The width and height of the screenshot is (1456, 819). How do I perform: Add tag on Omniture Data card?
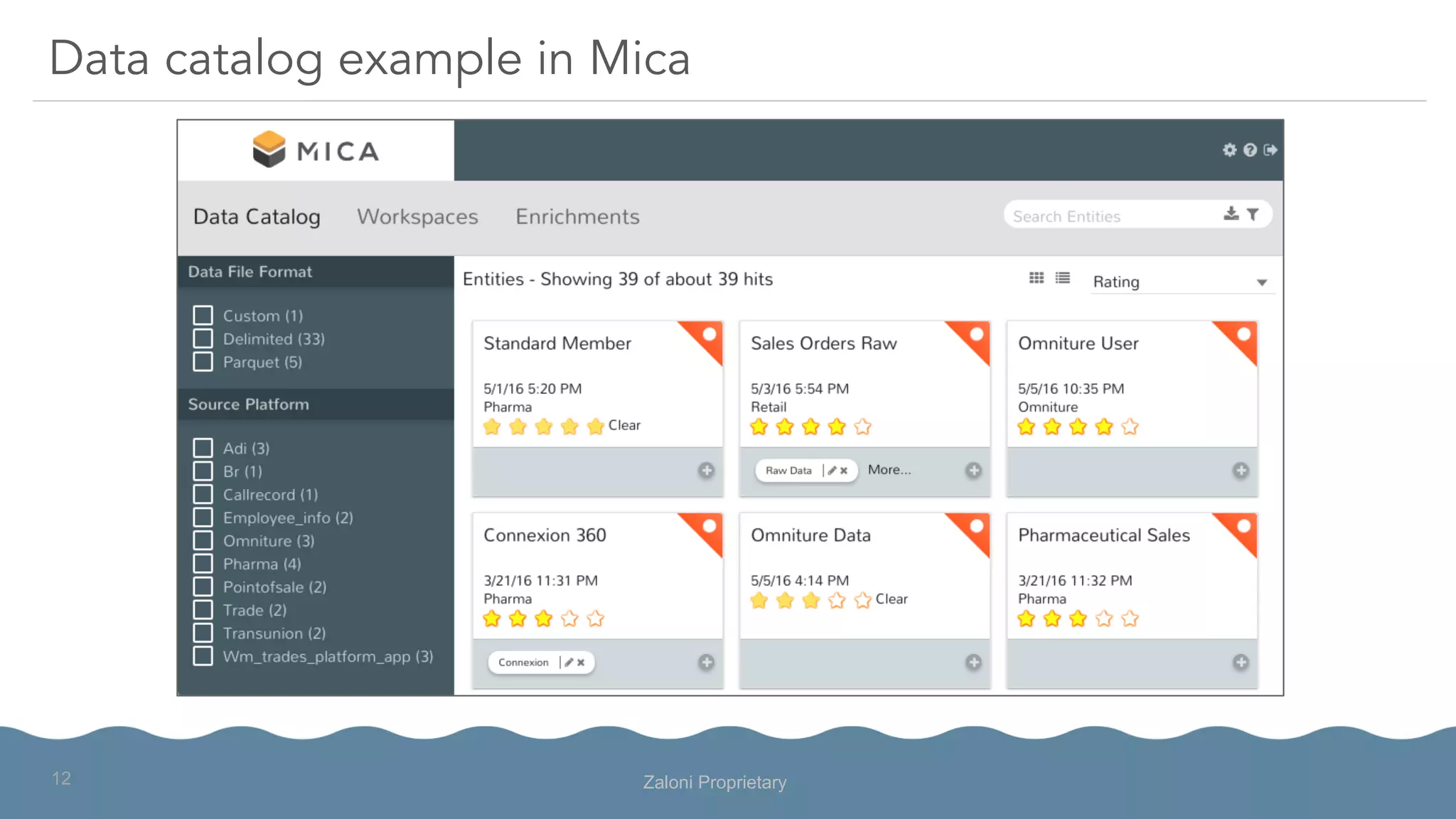973,663
